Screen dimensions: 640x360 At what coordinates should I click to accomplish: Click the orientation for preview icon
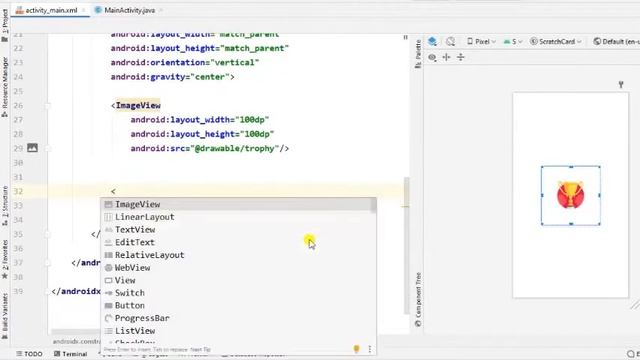pyautogui.click(x=451, y=41)
